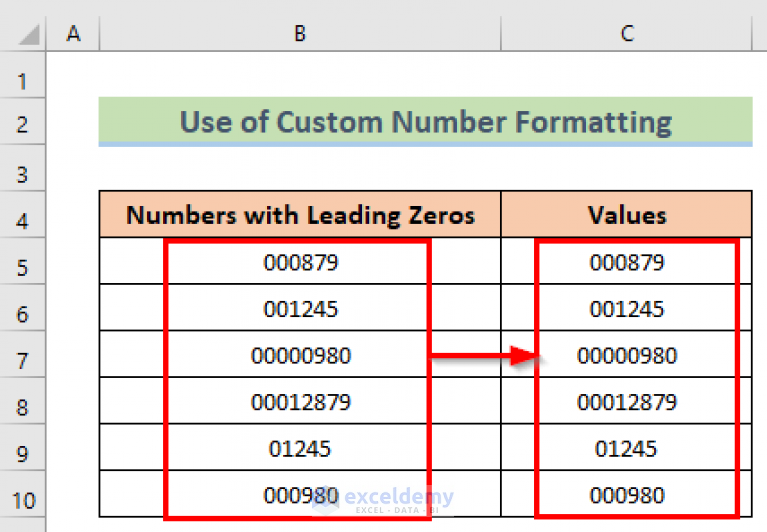Select row 4 header
The width and height of the screenshot is (767, 532).
click(x=23, y=215)
